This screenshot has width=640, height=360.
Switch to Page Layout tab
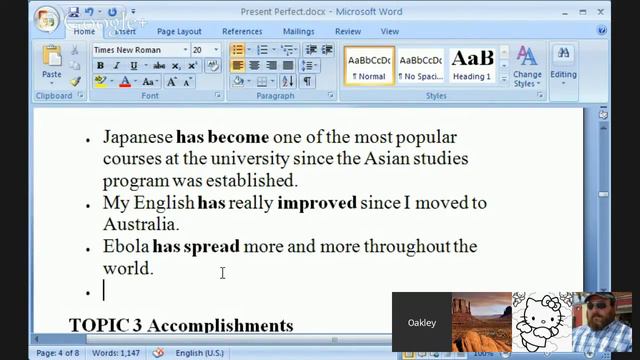tap(179, 31)
